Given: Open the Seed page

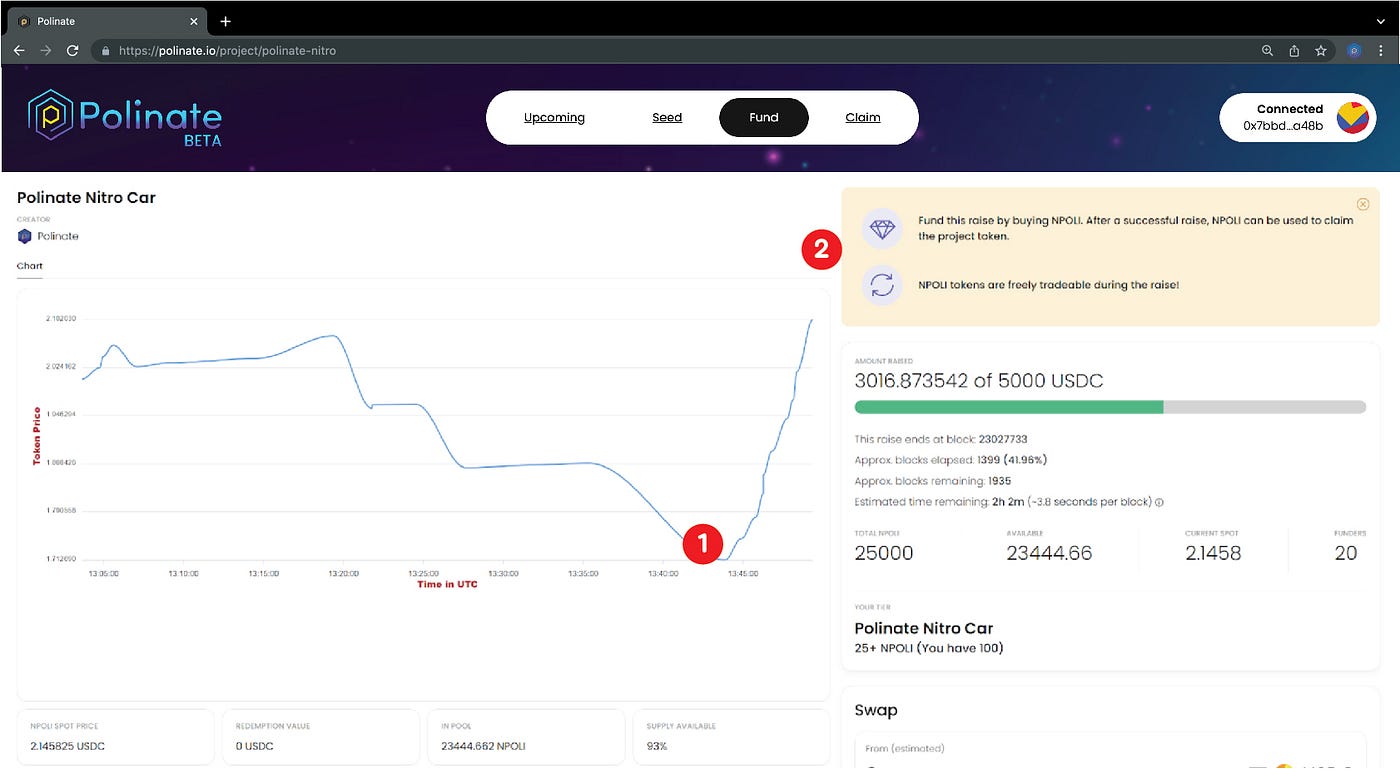Looking at the screenshot, I should [x=667, y=118].
